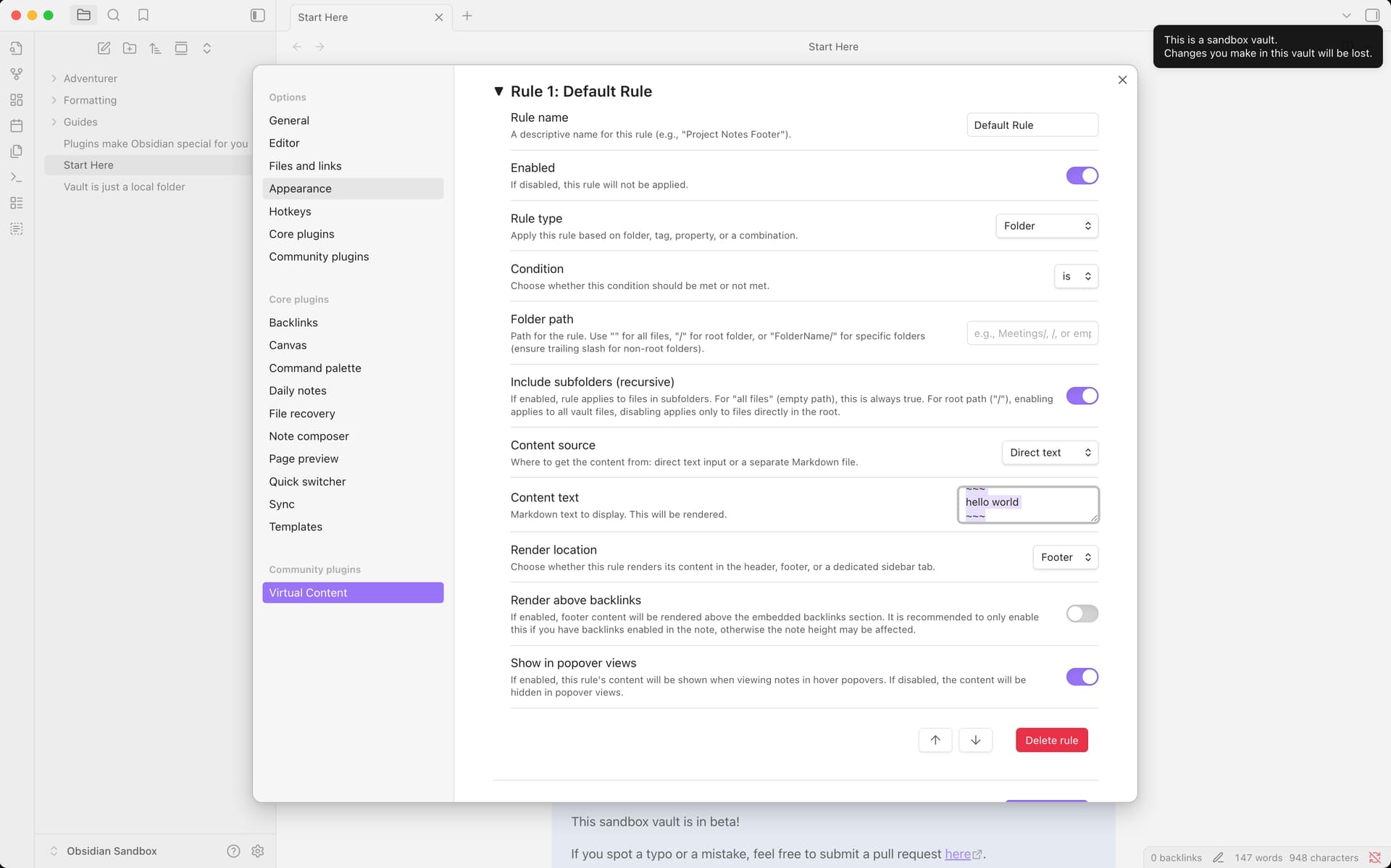Open the search magnifier in top bar
Viewport: 1391px width, 868px height.
pos(114,15)
